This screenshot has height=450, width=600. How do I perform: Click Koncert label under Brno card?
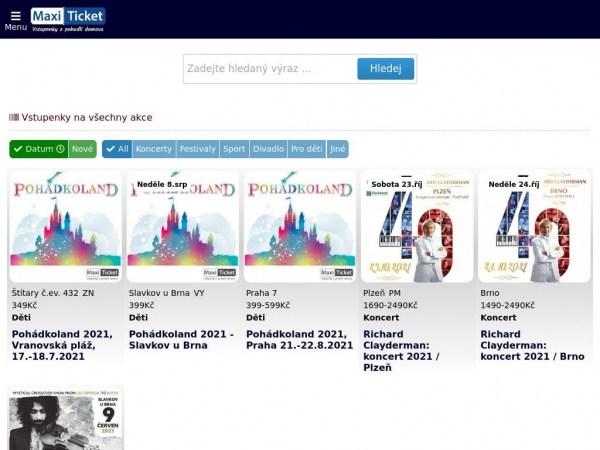[x=498, y=318]
